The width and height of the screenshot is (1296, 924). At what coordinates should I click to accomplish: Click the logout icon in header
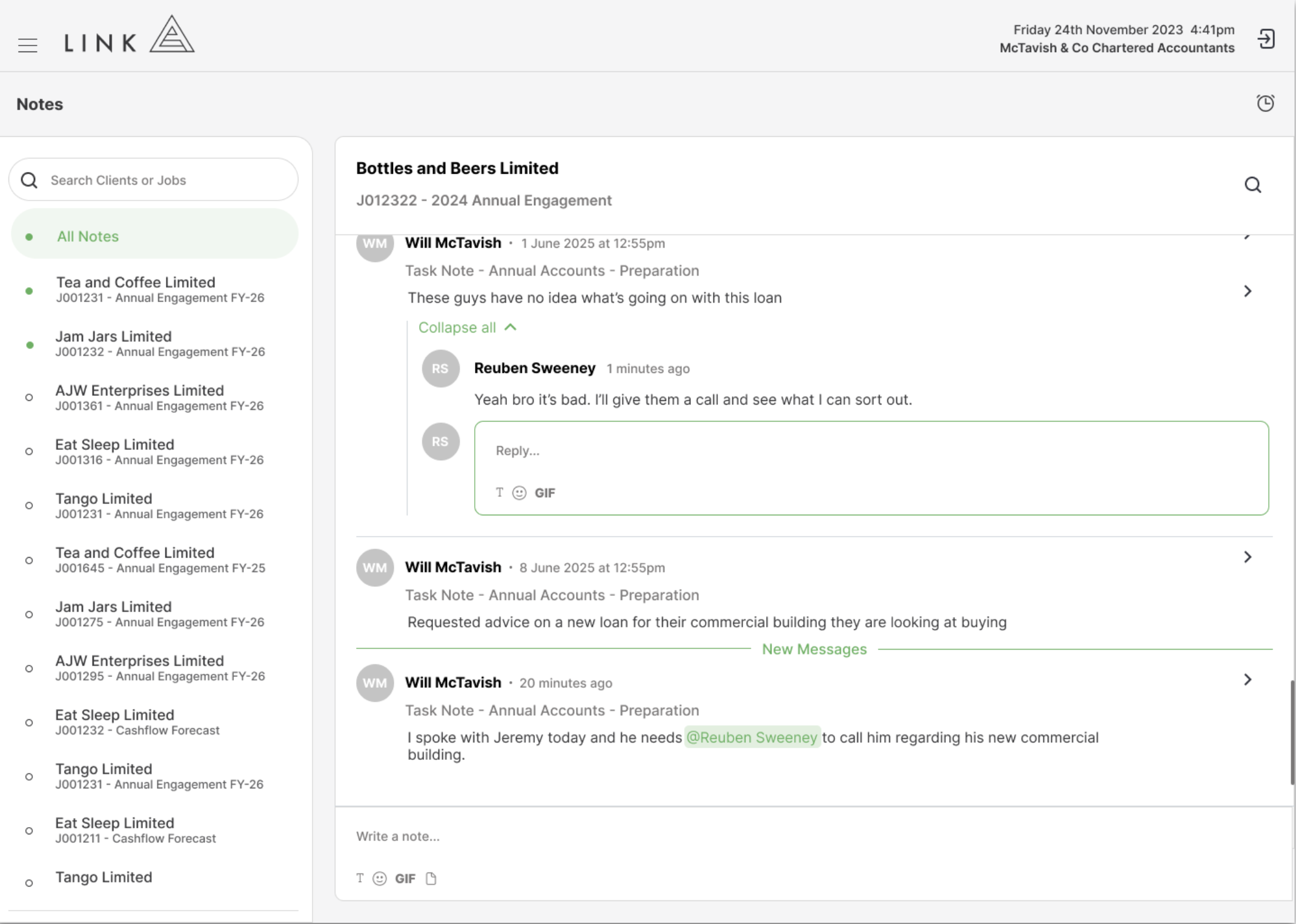click(x=1266, y=39)
